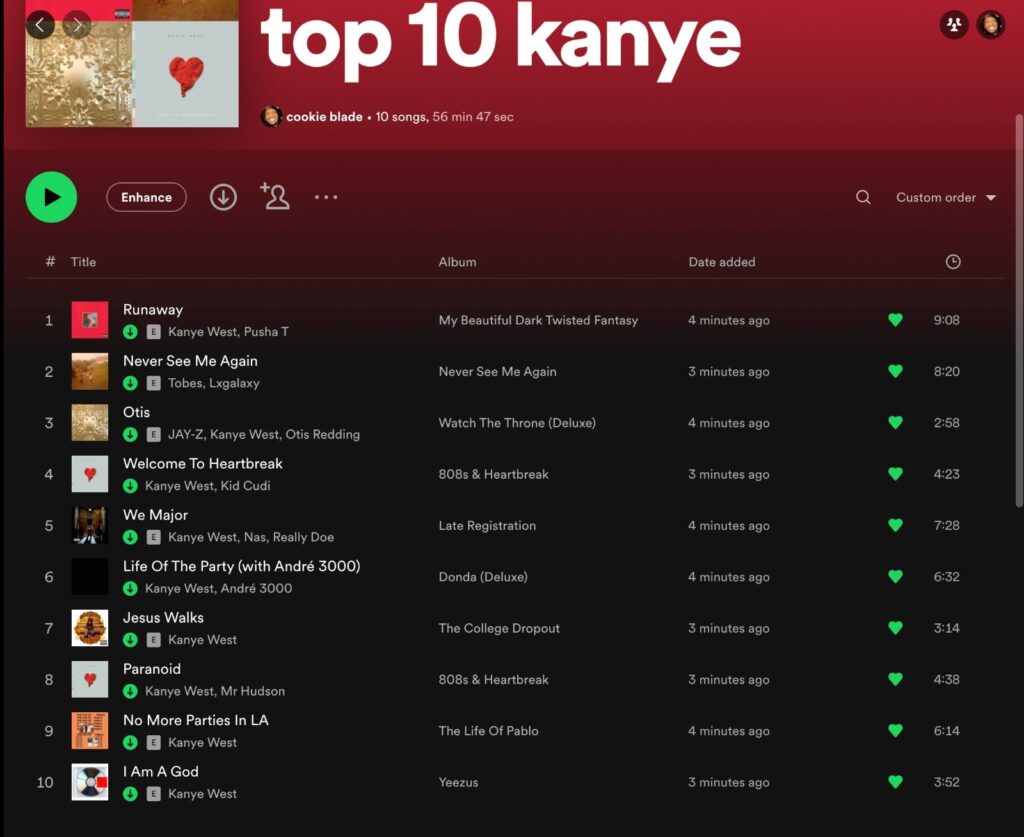Sort by the Title column header
This screenshot has width=1024, height=837.
pyautogui.click(x=83, y=262)
